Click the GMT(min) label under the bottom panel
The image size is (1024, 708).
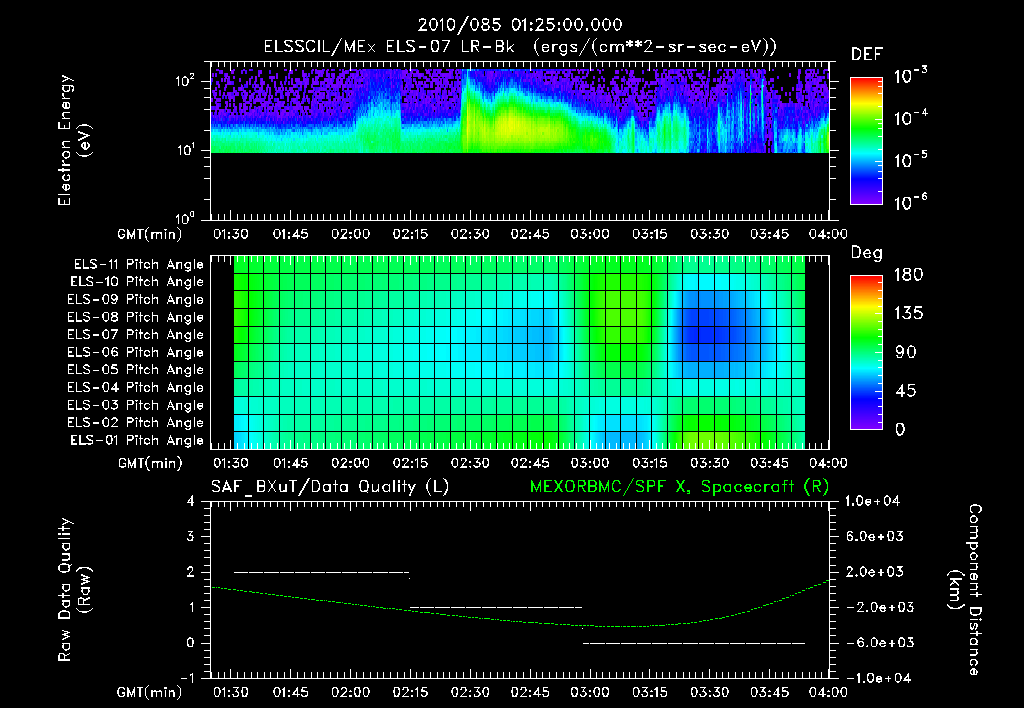click(150, 692)
